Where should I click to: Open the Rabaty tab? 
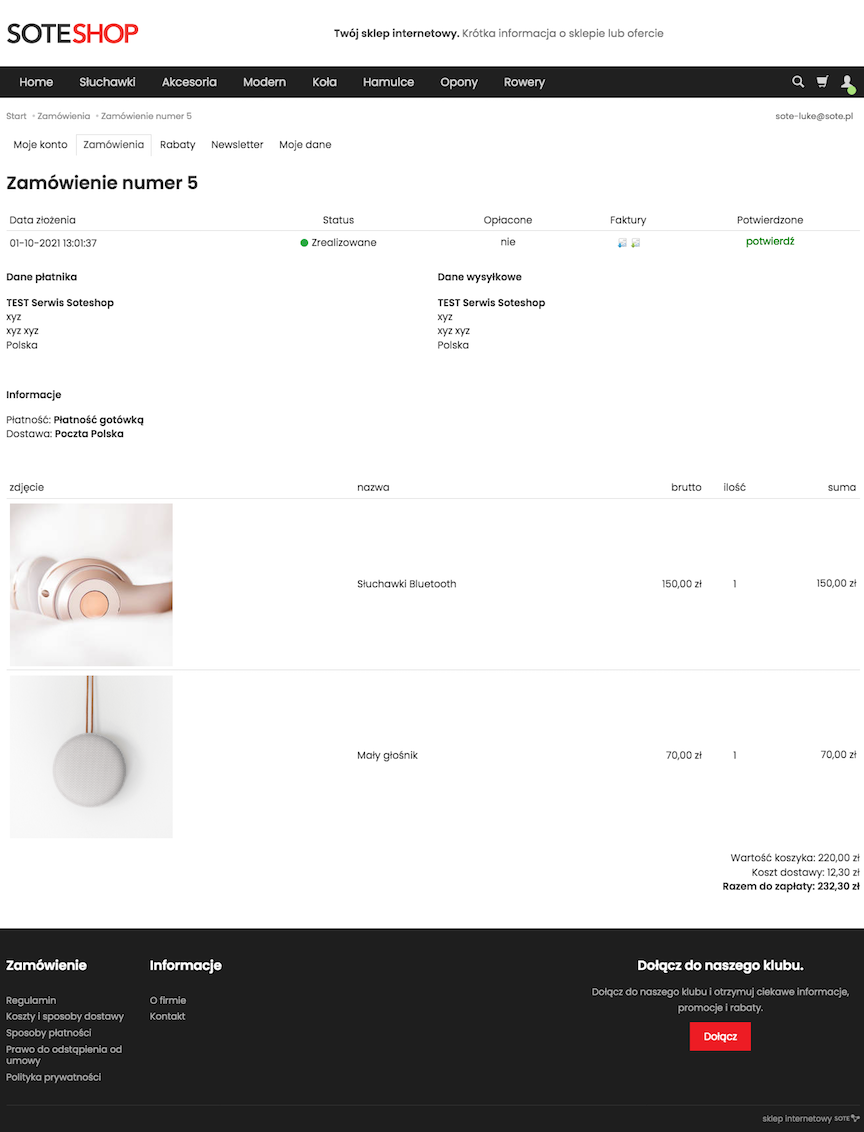pyautogui.click(x=177, y=144)
